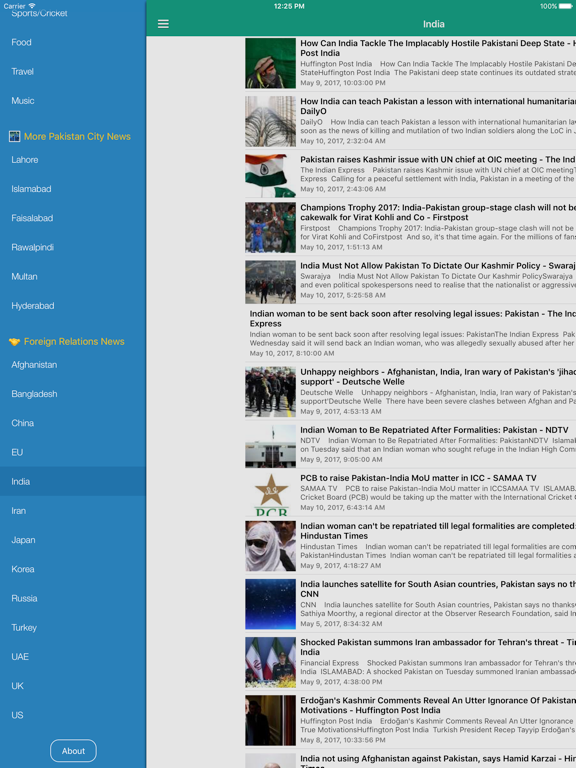Select the highlighted India menu item
This screenshot has height=768, width=576.
(72, 481)
